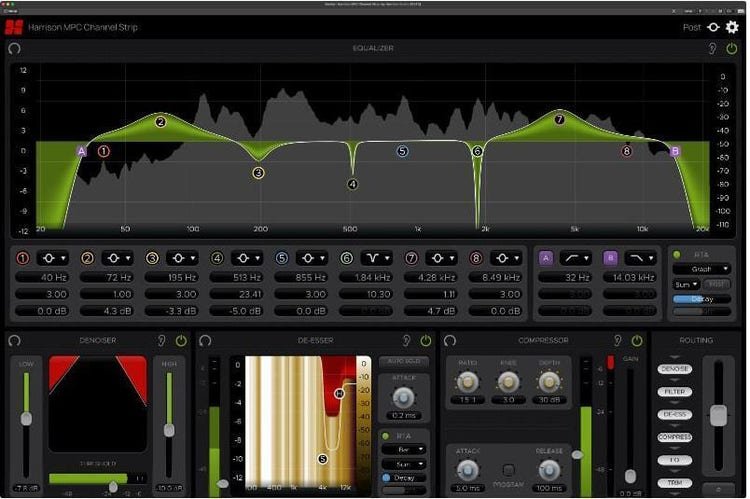Reset the Denoiser section

[x=14, y=340]
